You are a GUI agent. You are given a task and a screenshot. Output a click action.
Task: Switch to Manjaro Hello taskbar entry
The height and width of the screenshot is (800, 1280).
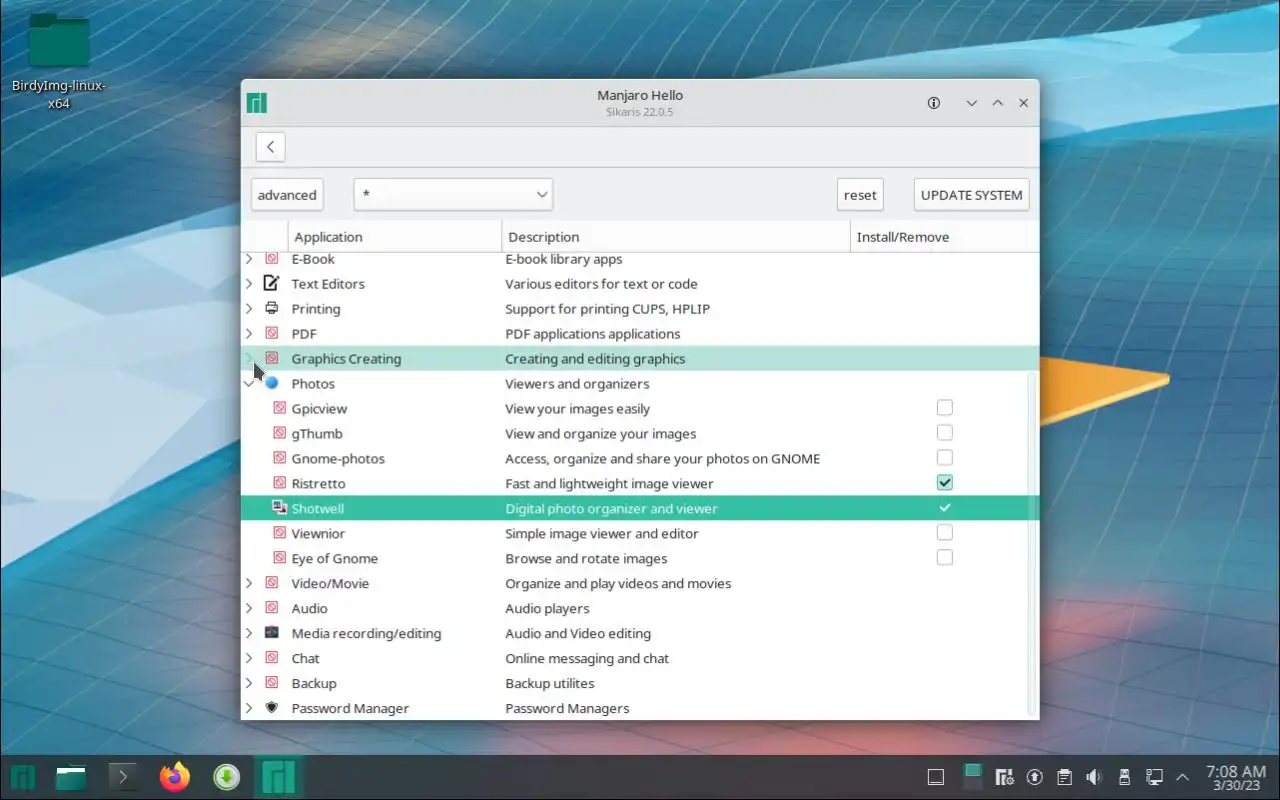(x=279, y=777)
